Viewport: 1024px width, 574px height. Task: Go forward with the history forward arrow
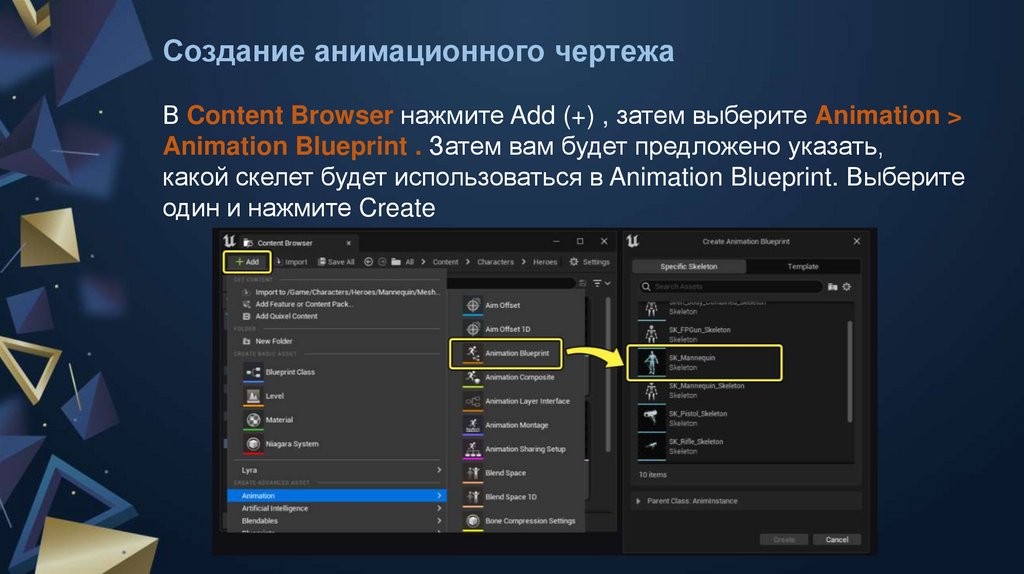click(382, 262)
